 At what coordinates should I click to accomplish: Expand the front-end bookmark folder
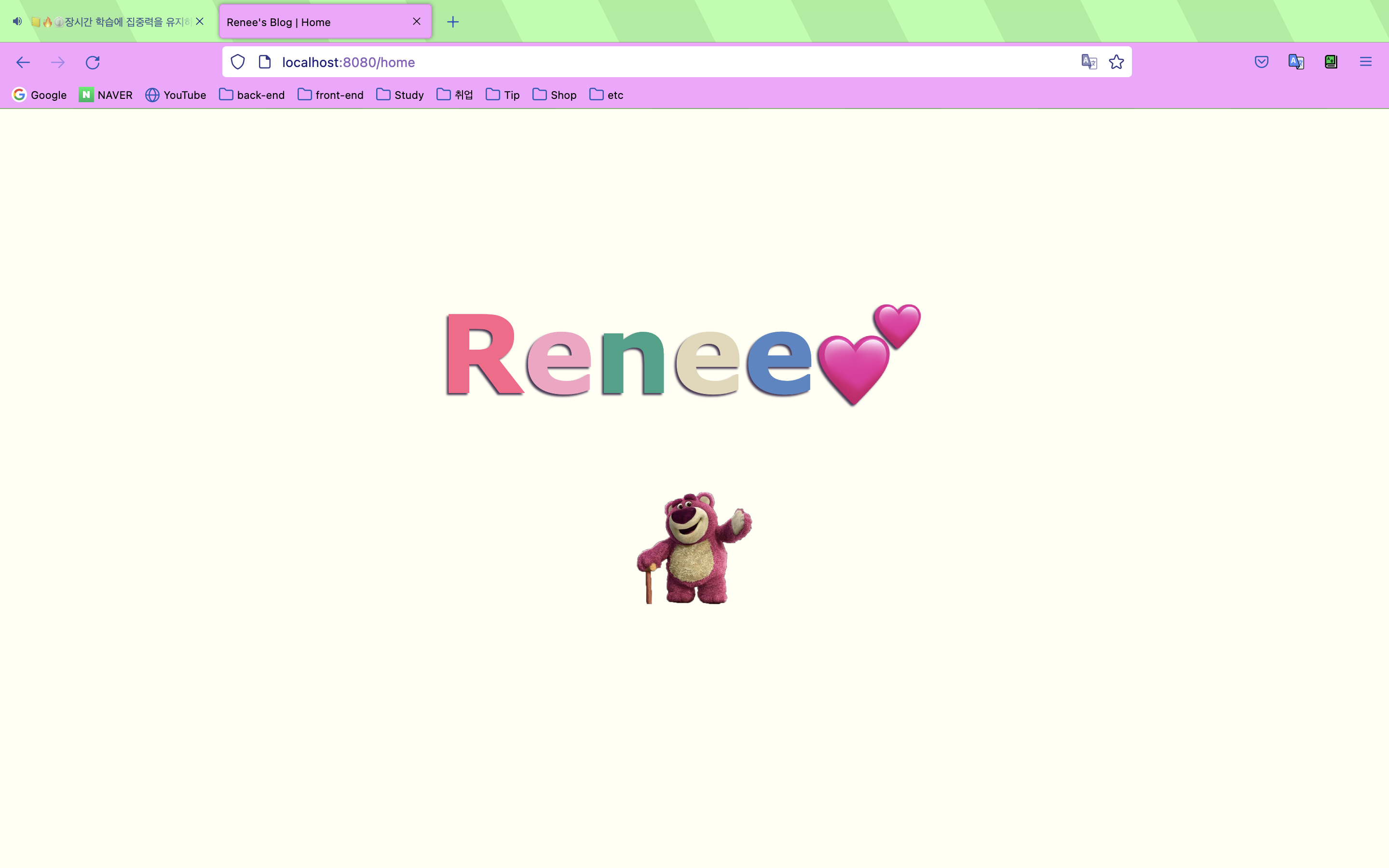click(x=330, y=95)
